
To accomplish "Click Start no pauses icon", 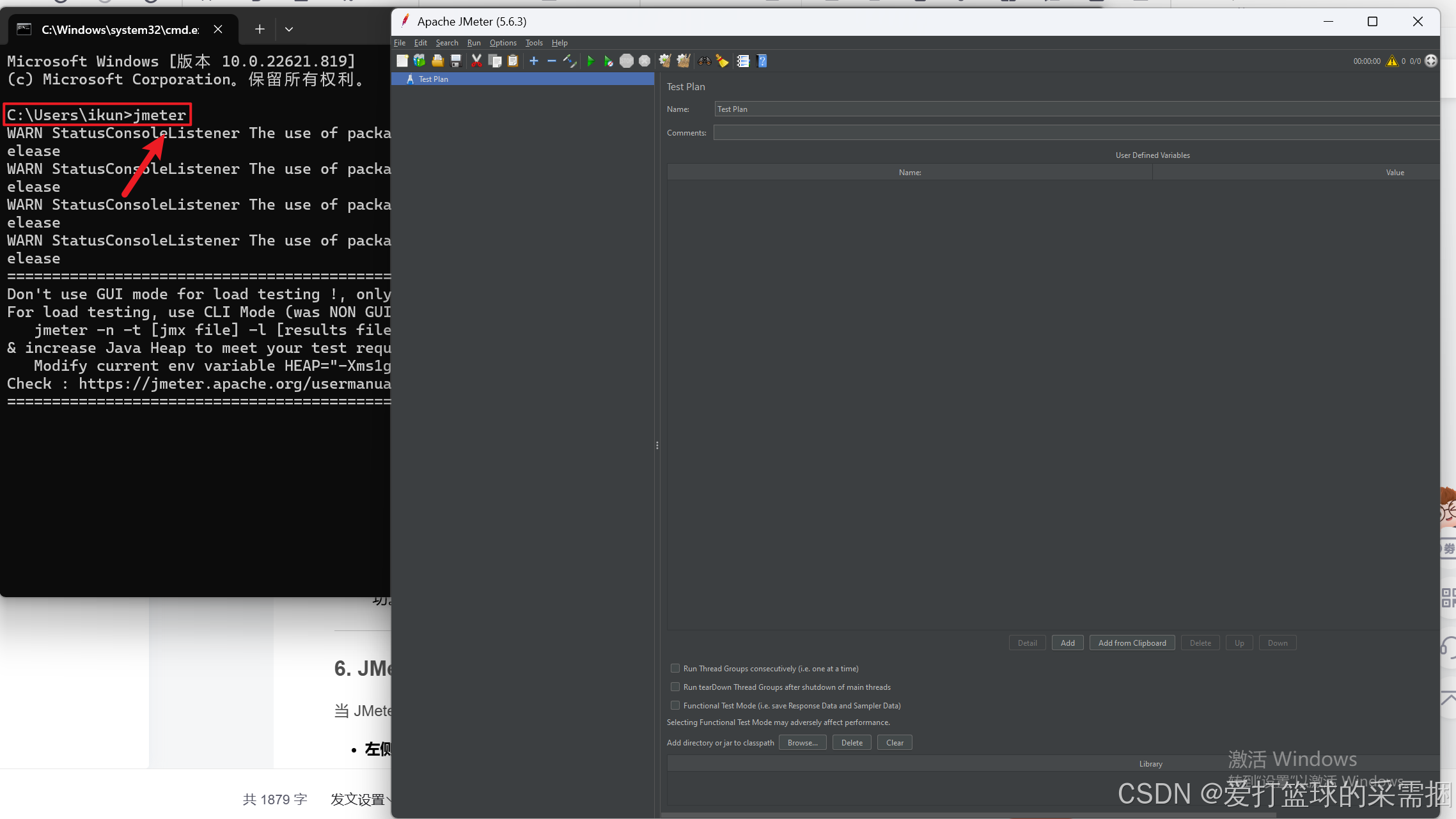I will [x=608, y=61].
